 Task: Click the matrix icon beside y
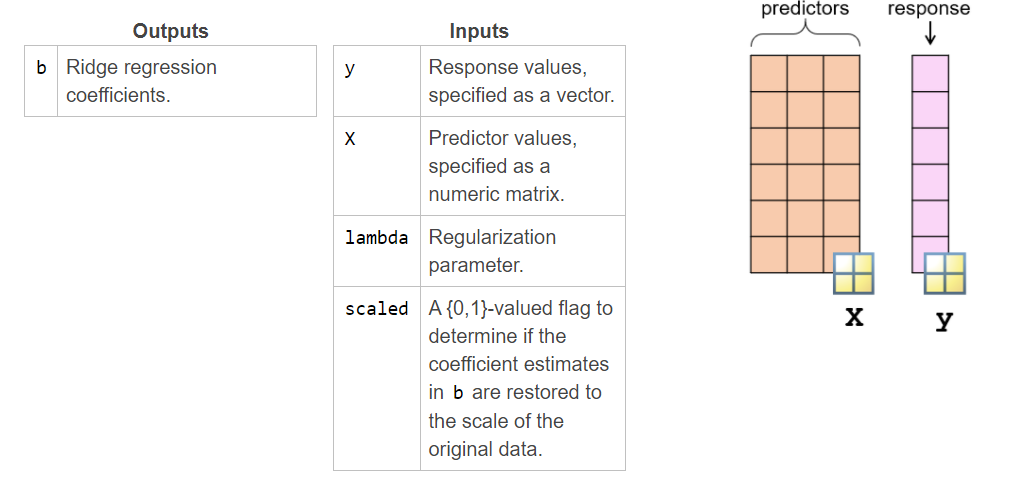pos(944,273)
